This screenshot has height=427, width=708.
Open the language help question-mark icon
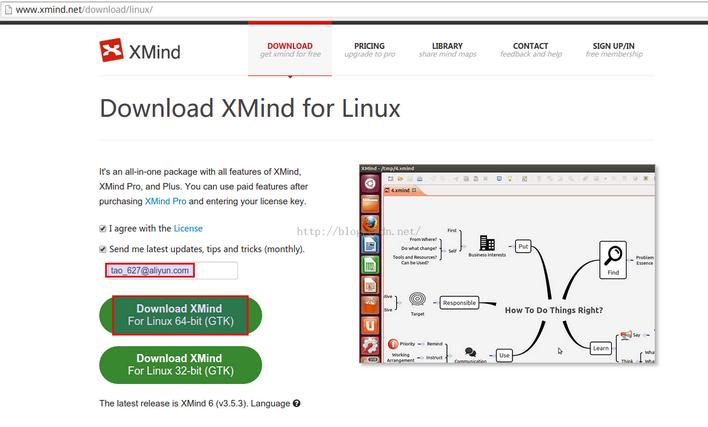click(296, 404)
